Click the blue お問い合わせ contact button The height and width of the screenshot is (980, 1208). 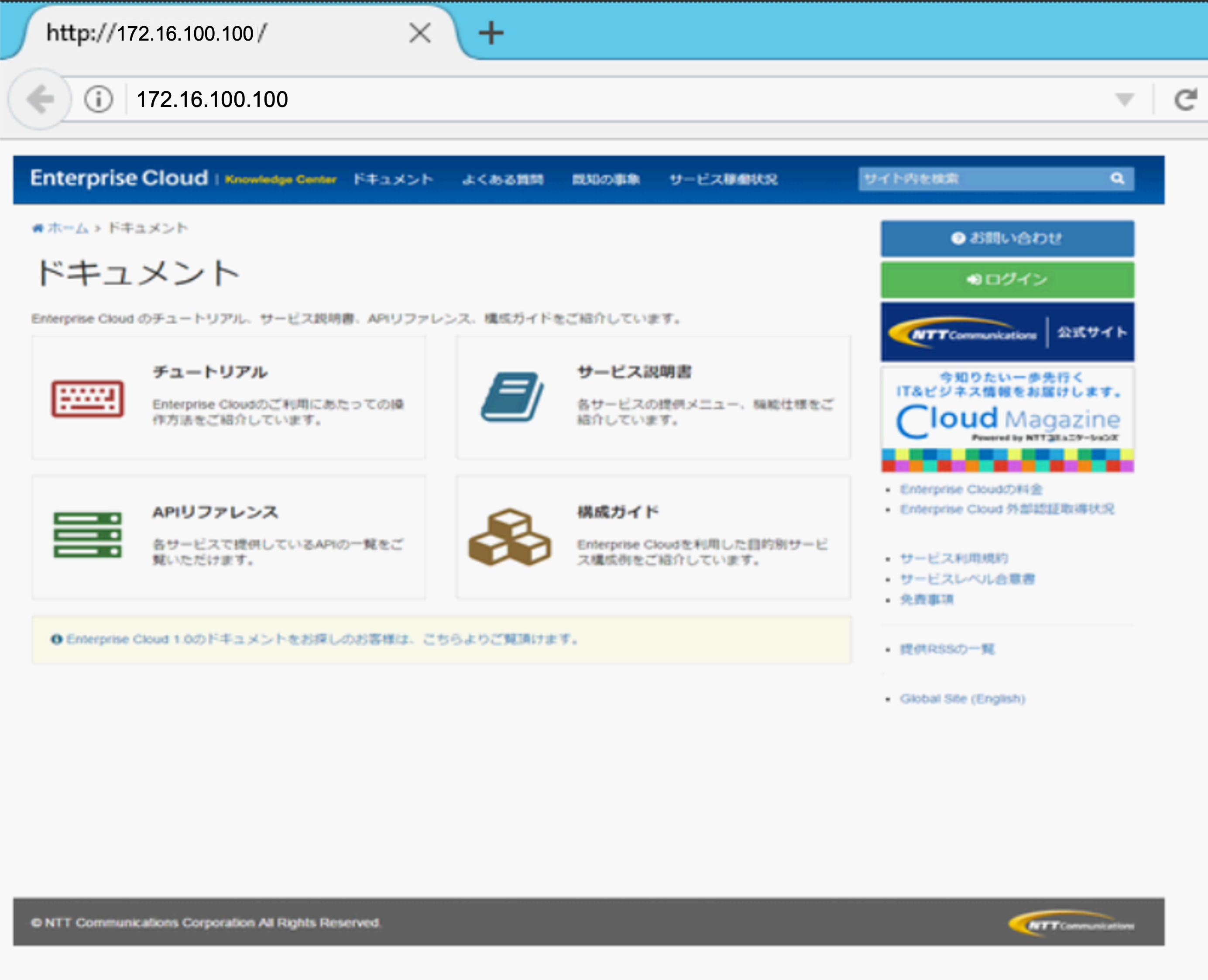tap(1007, 238)
